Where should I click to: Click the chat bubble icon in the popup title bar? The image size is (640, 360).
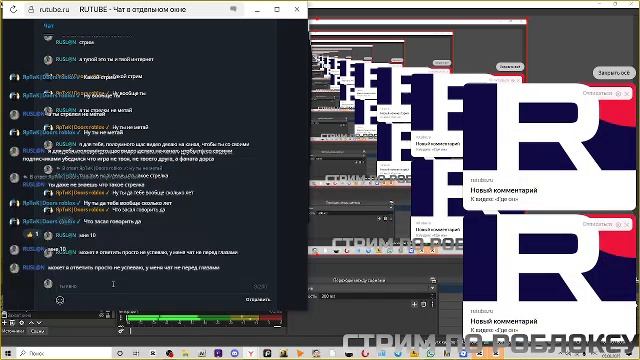tap(233, 9)
